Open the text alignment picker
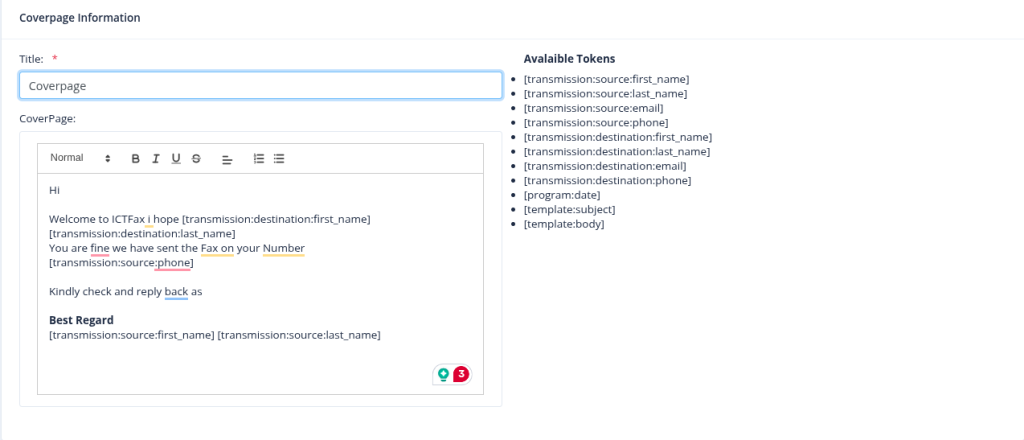The height and width of the screenshot is (440, 1024). pos(227,158)
